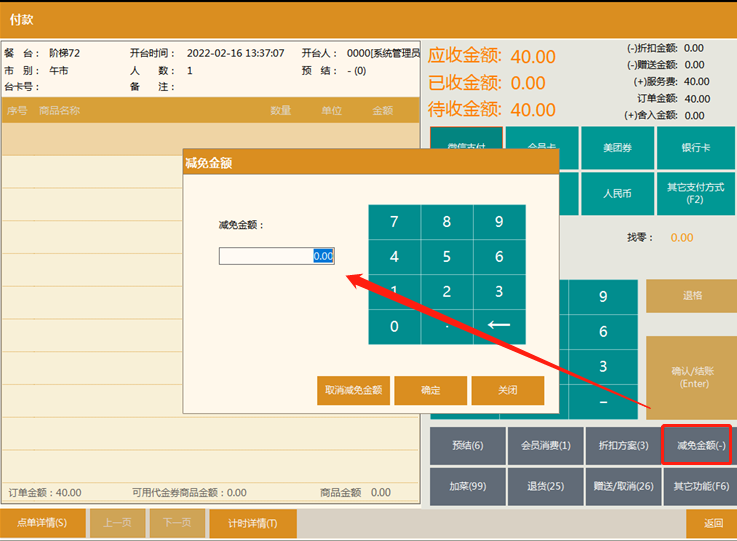
Task: Click 返回 button at bottom right
Action: (x=711, y=523)
